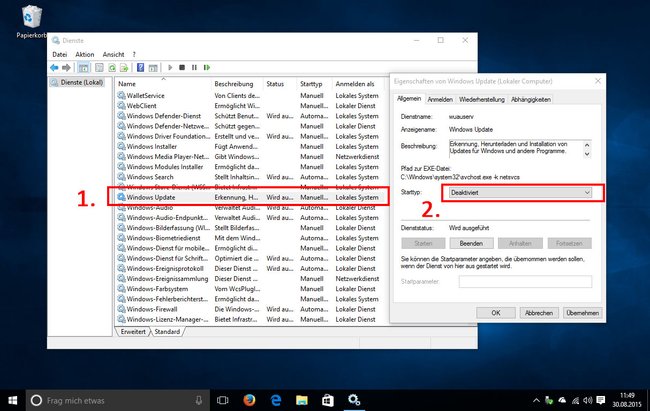Click the Cortana microphone icon
Screen dimensions: 650x411
click(x=199, y=400)
